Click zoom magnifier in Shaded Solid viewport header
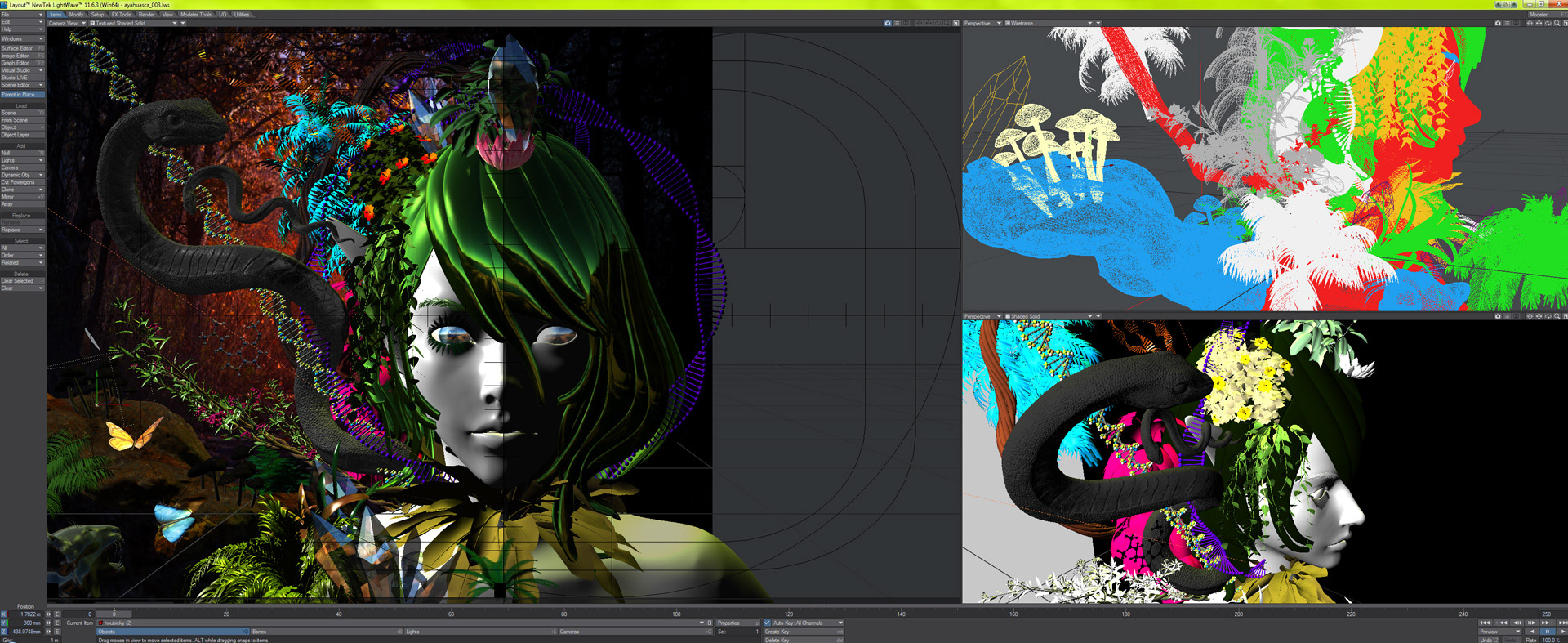The width and height of the screenshot is (1568, 643). point(1557,316)
